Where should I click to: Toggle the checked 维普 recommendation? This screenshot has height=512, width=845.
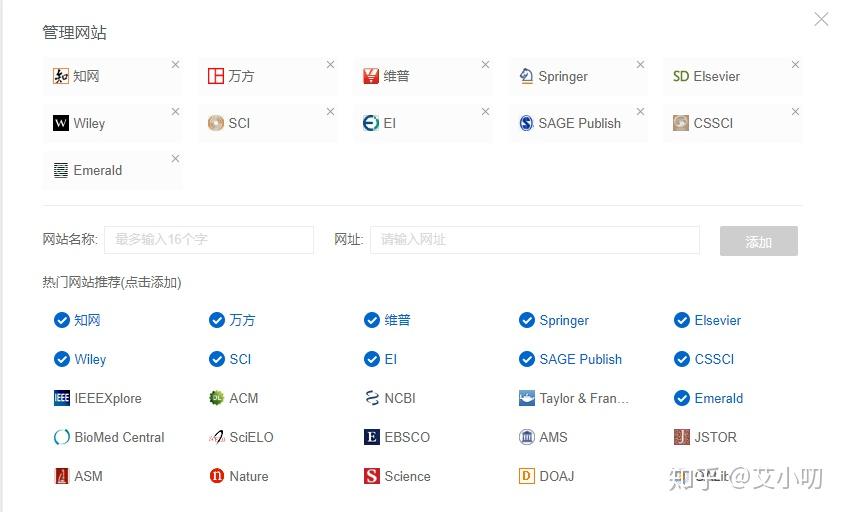click(387, 320)
